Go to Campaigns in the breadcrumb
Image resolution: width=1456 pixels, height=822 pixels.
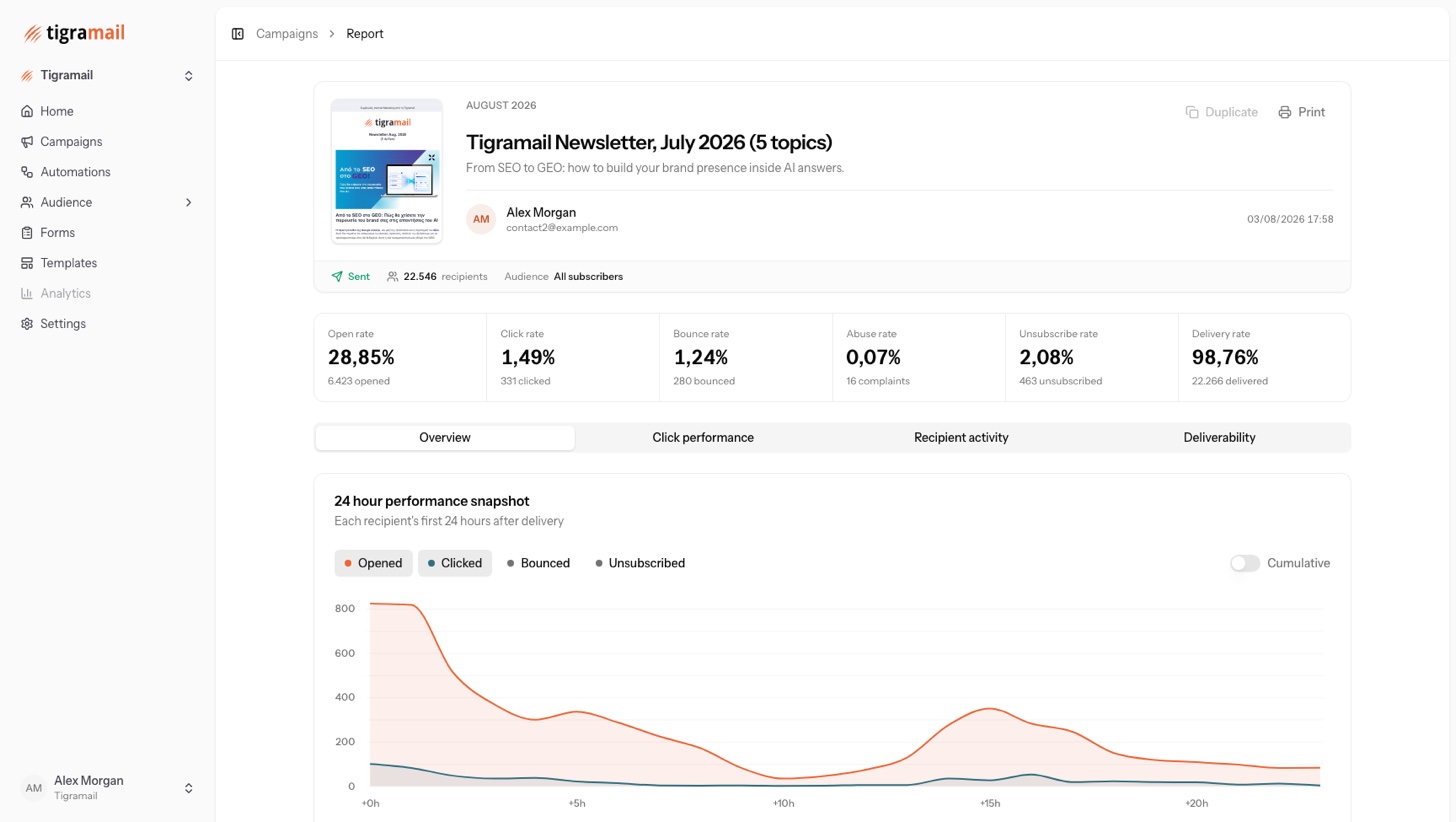pos(287,34)
